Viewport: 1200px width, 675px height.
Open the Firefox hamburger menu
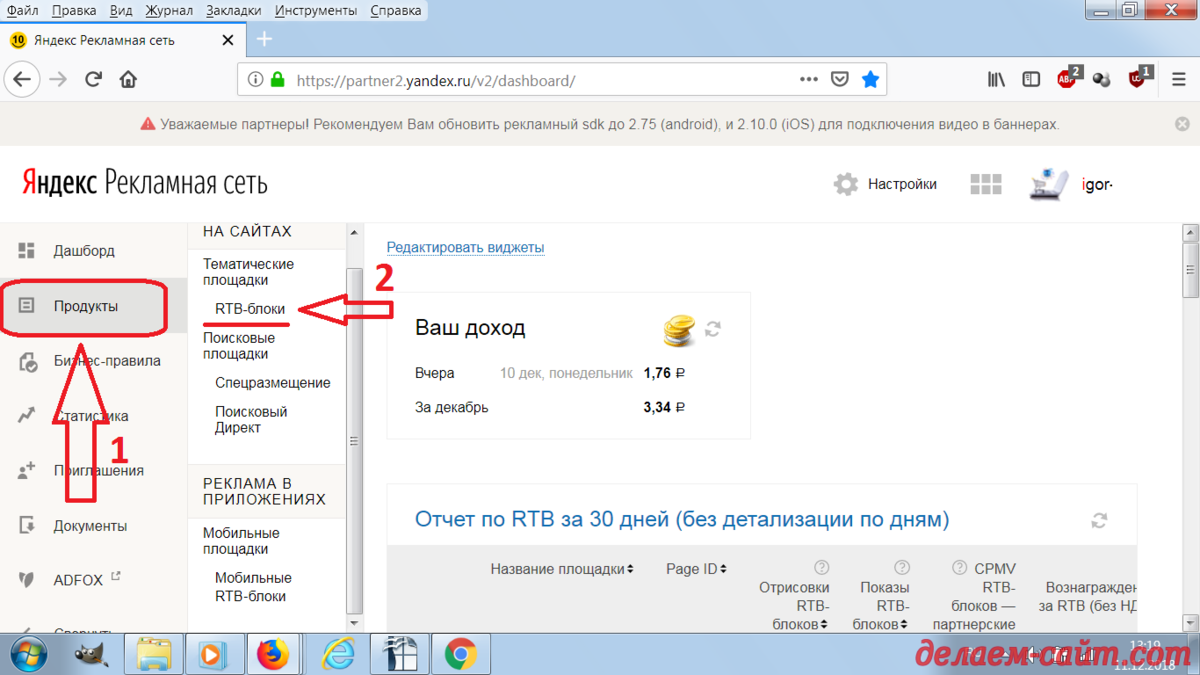[1179, 80]
